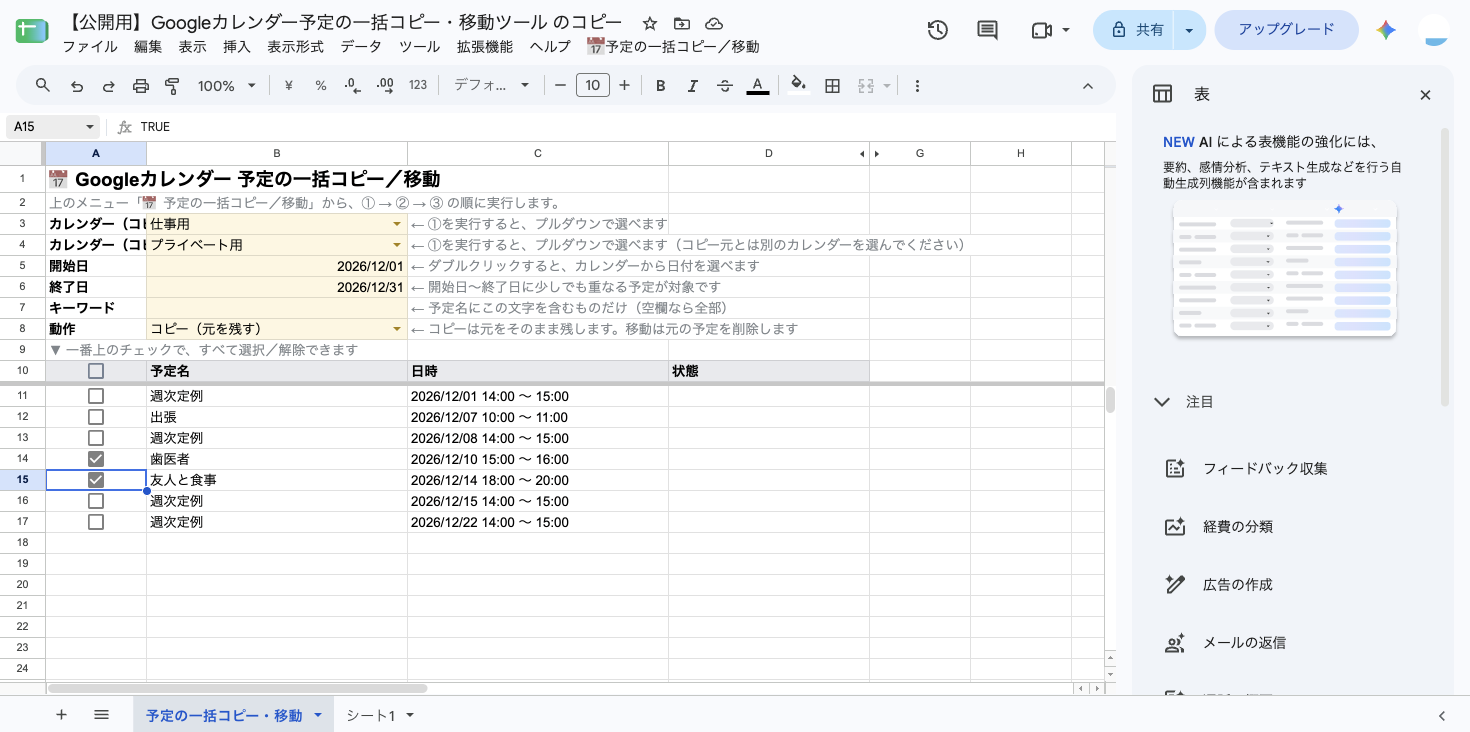This screenshot has height=732, width=1470.
Task: Open the 挿入 menu
Action: click(237, 47)
